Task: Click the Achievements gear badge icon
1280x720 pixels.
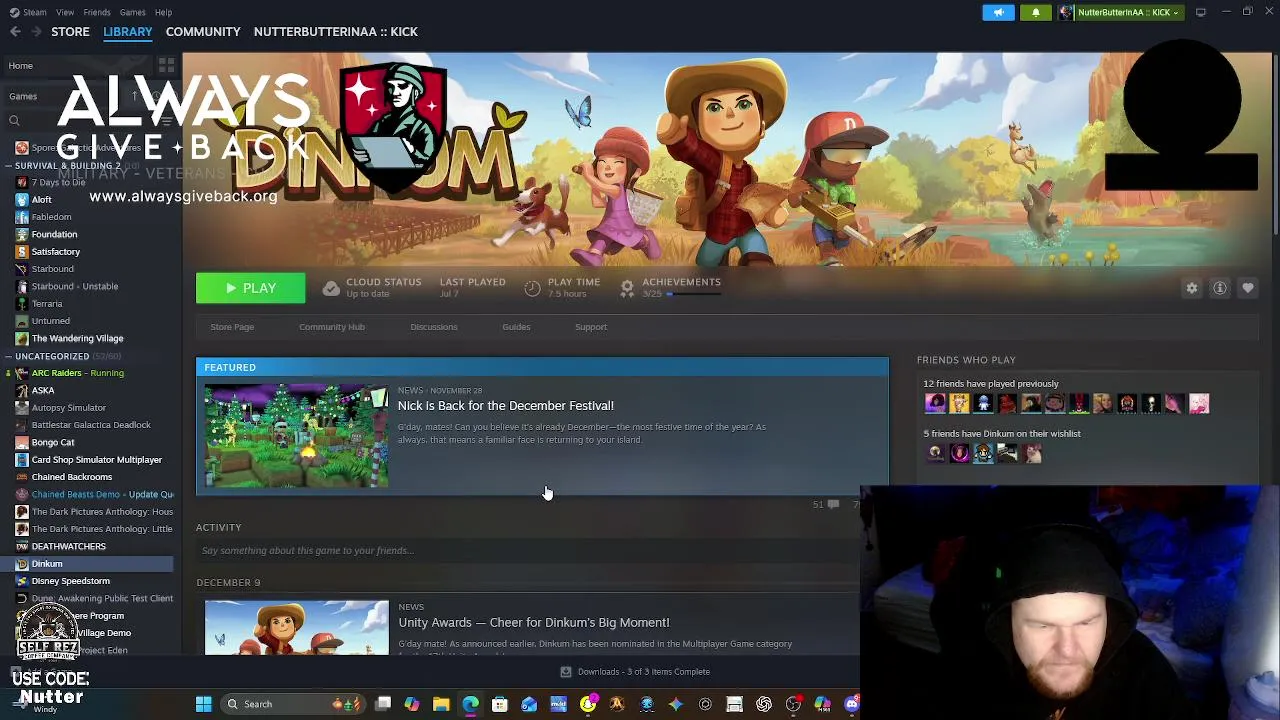Action: (x=627, y=288)
